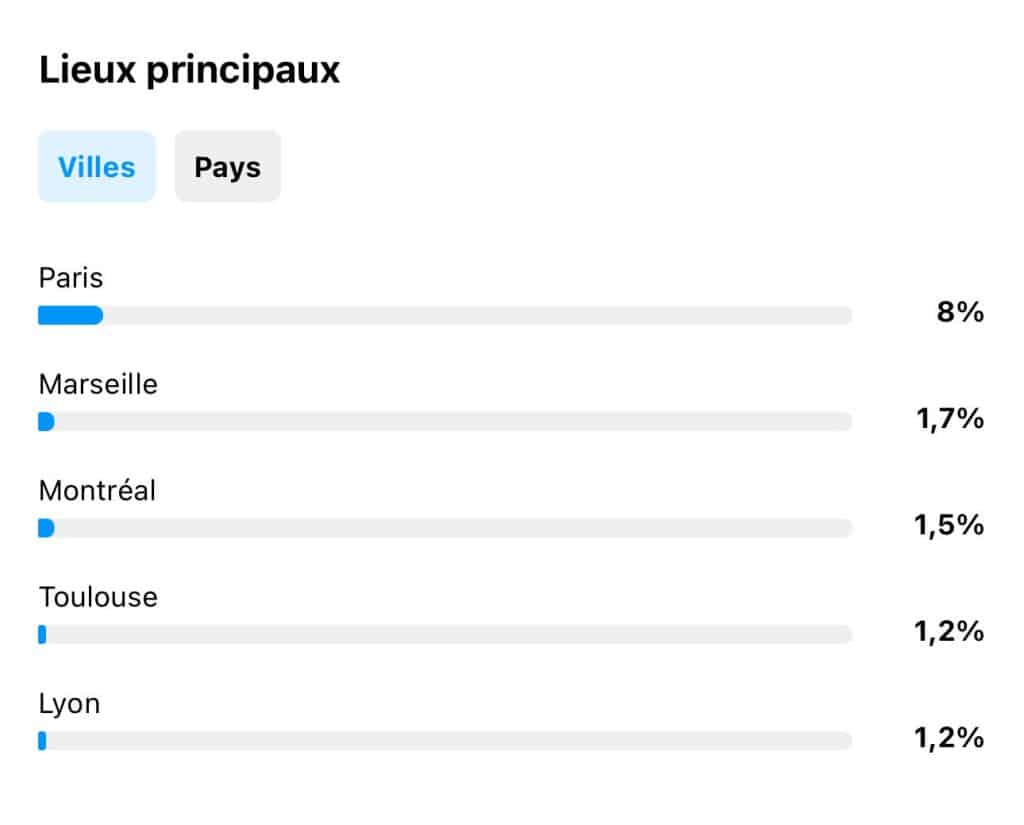Click the Toulouse city label
Viewport: 1024px width, 825px height.
point(98,597)
